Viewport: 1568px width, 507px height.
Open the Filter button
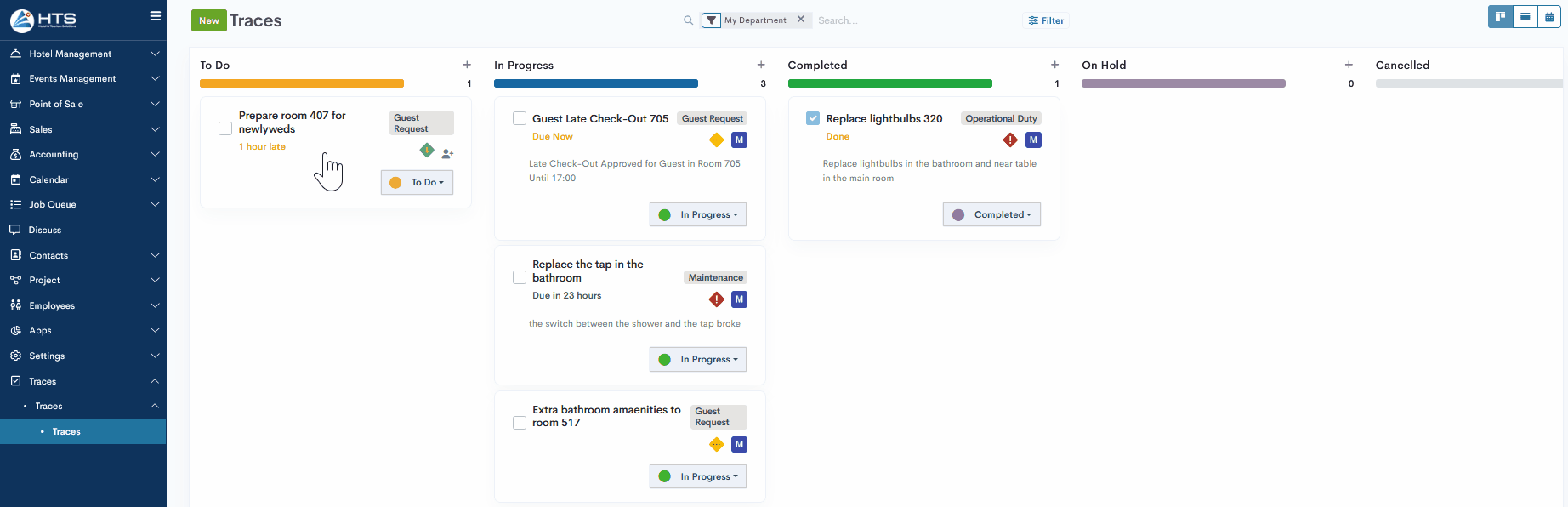pyautogui.click(x=1046, y=20)
